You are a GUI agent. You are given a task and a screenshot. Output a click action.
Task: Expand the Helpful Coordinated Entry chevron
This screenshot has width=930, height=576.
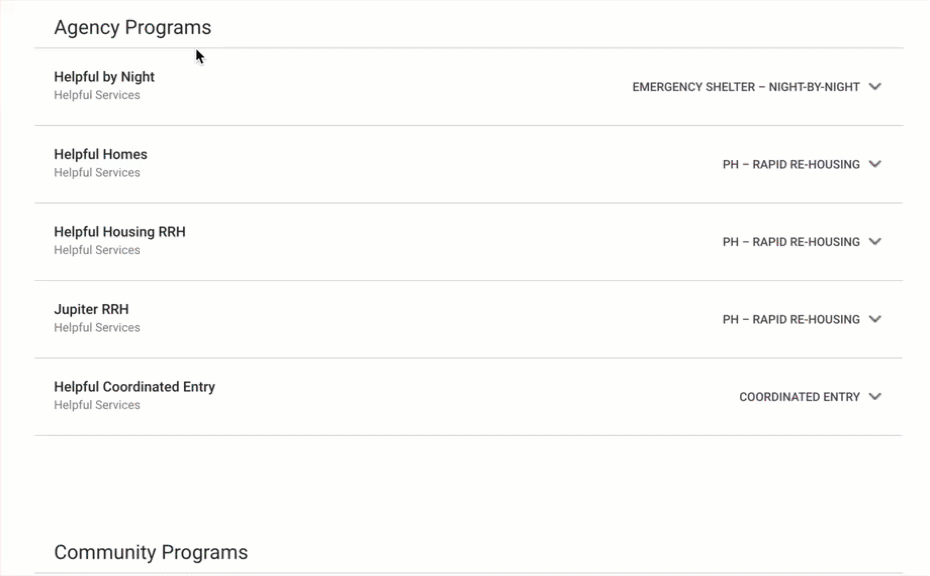(875, 397)
